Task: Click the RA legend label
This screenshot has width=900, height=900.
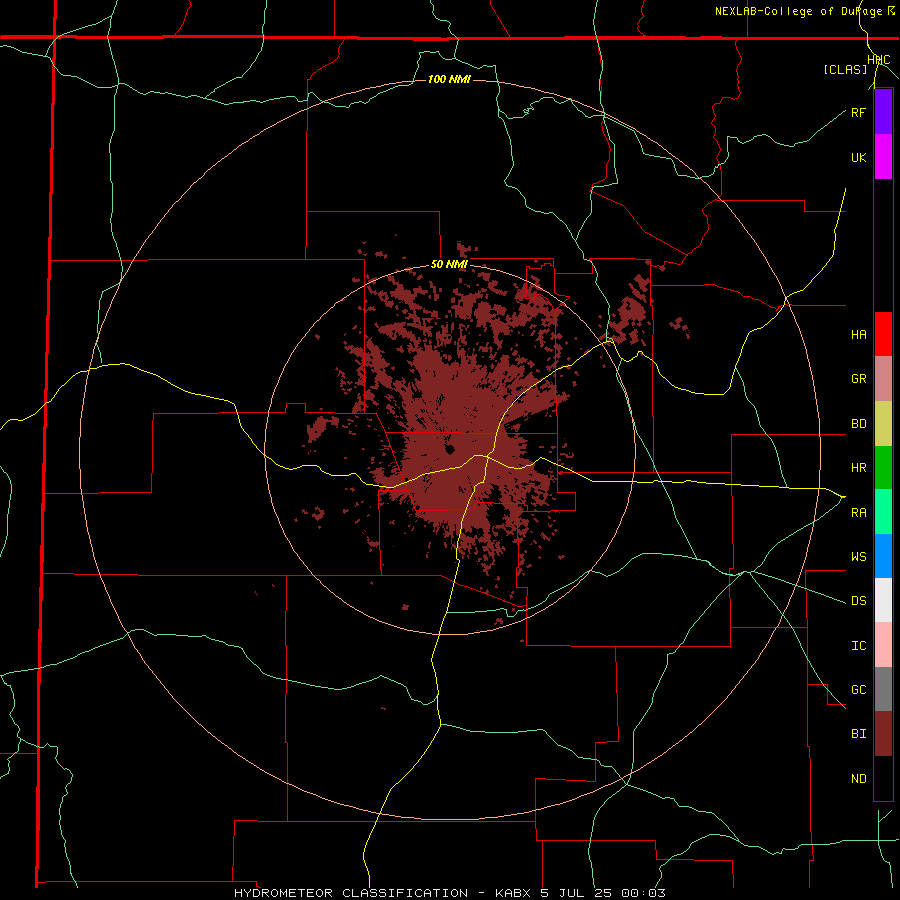Action: point(858,513)
